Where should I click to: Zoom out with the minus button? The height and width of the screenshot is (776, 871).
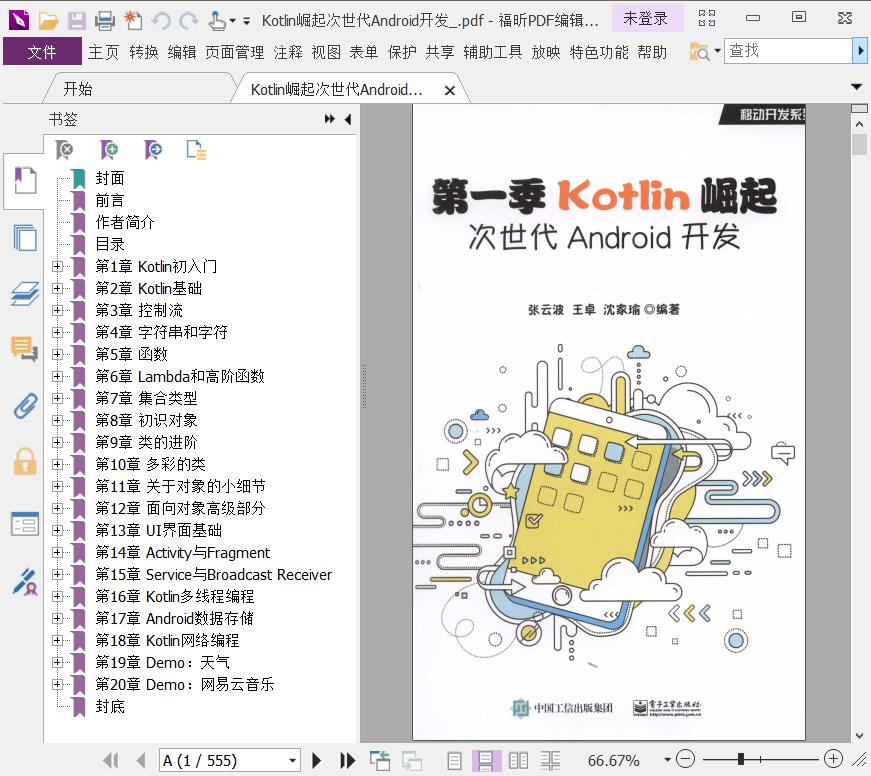tap(685, 759)
